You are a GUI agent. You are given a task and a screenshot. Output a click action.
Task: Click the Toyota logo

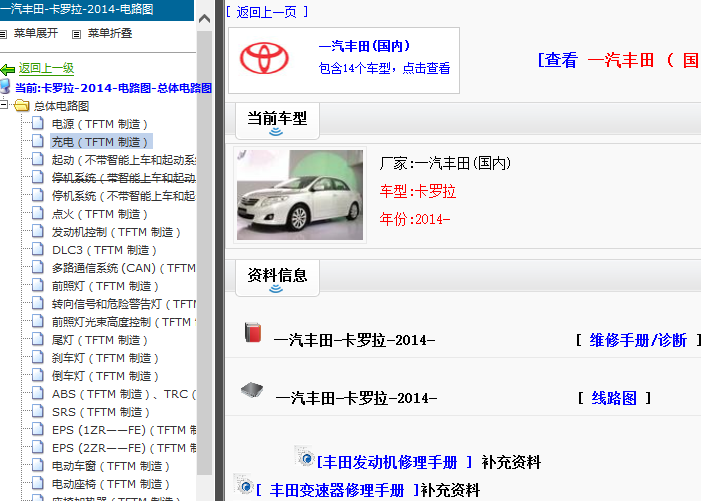pyautogui.click(x=264, y=58)
